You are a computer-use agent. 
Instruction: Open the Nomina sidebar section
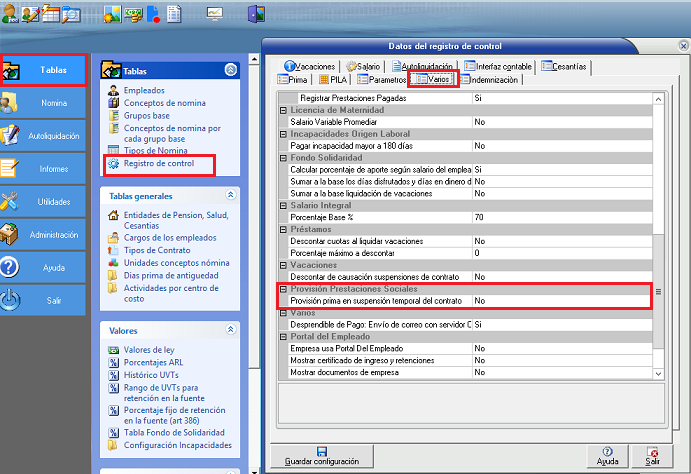click(42, 103)
